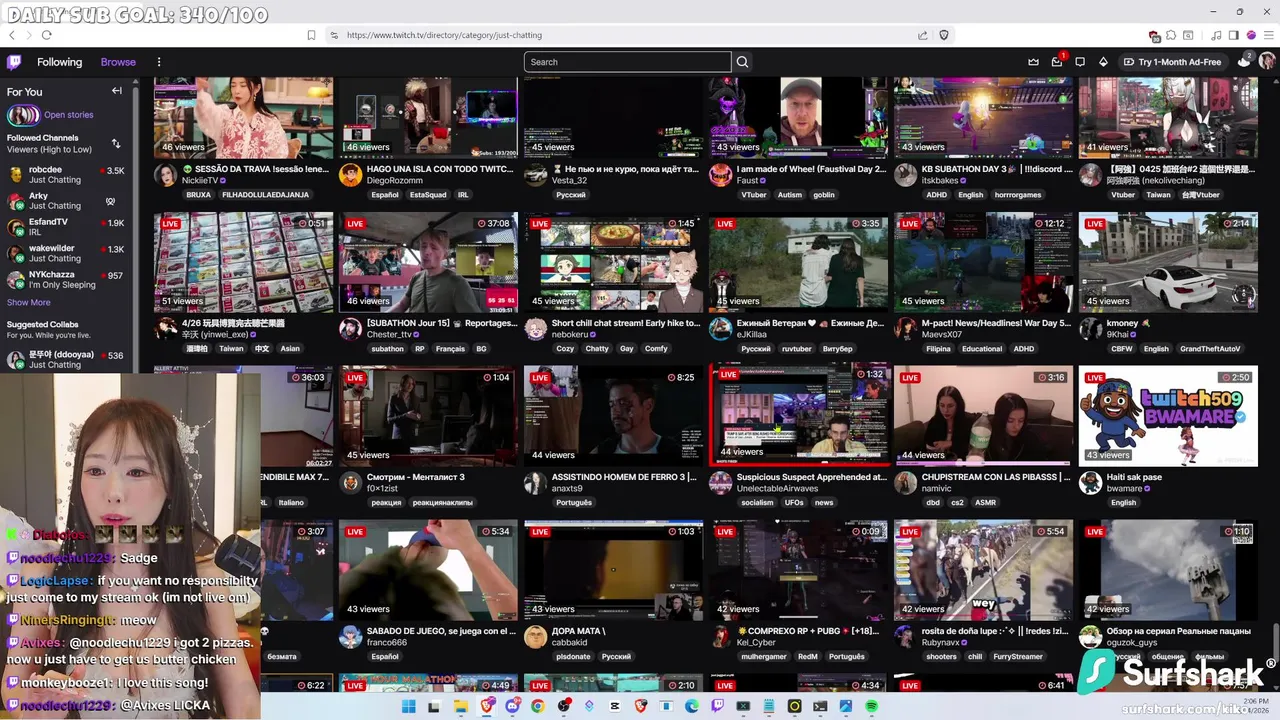This screenshot has width=1280, height=720.
Task: Open Prime loot crown icon
Action: coord(1033,62)
